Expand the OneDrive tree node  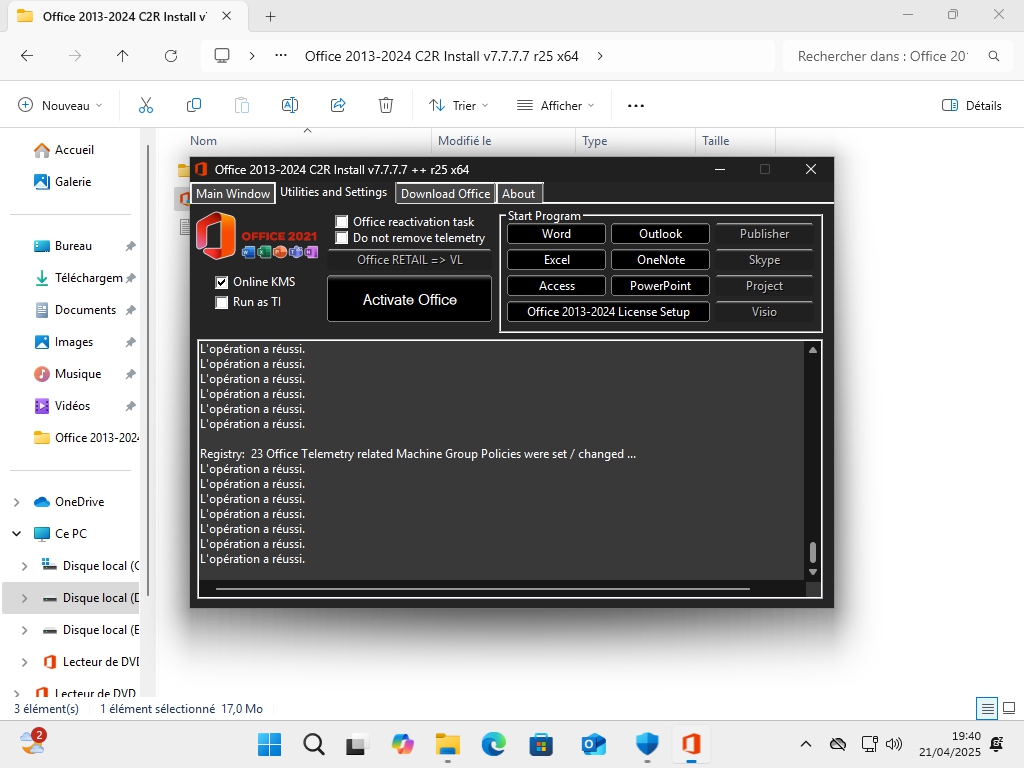pyautogui.click(x=16, y=502)
